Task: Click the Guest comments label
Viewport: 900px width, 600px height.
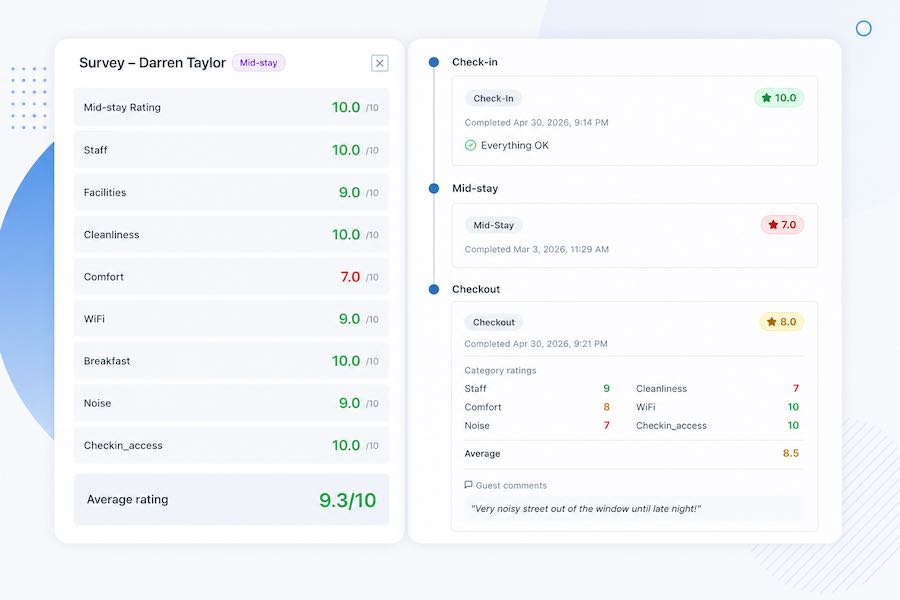Action: pyautogui.click(x=511, y=485)
